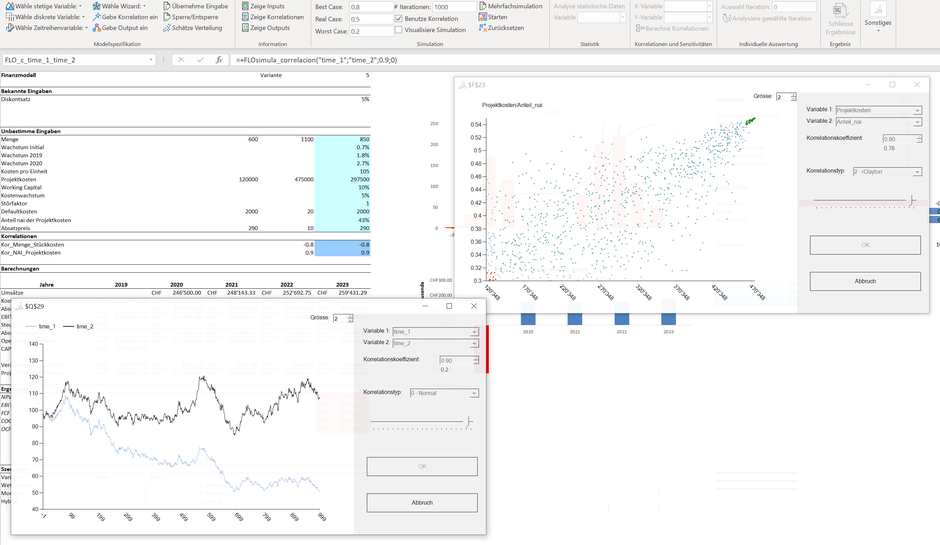940x545 pixels.
Task: Click the fx insert function icon
Action: (219, 60)
